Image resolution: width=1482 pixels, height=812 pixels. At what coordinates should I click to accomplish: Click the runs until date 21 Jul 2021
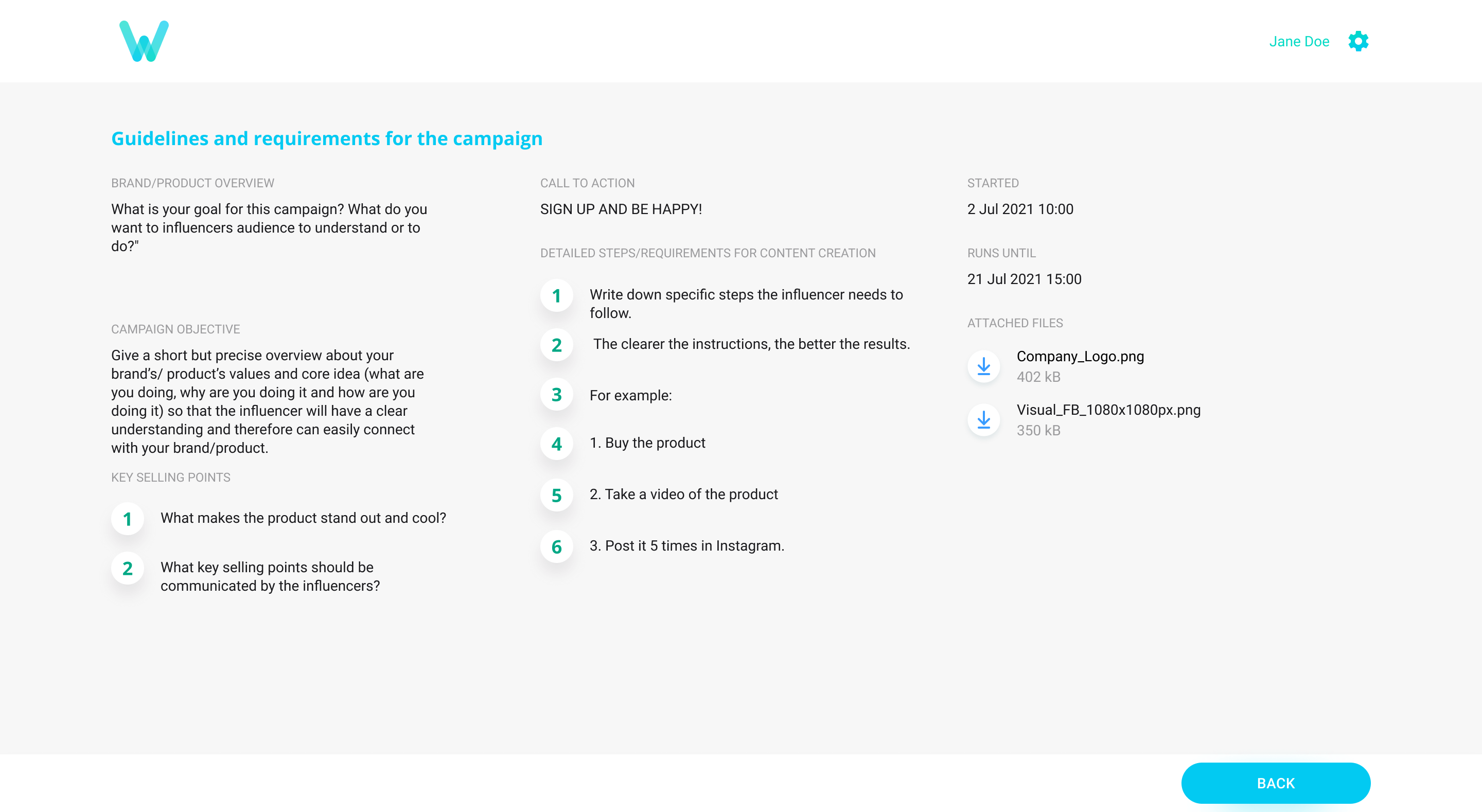1024,279
